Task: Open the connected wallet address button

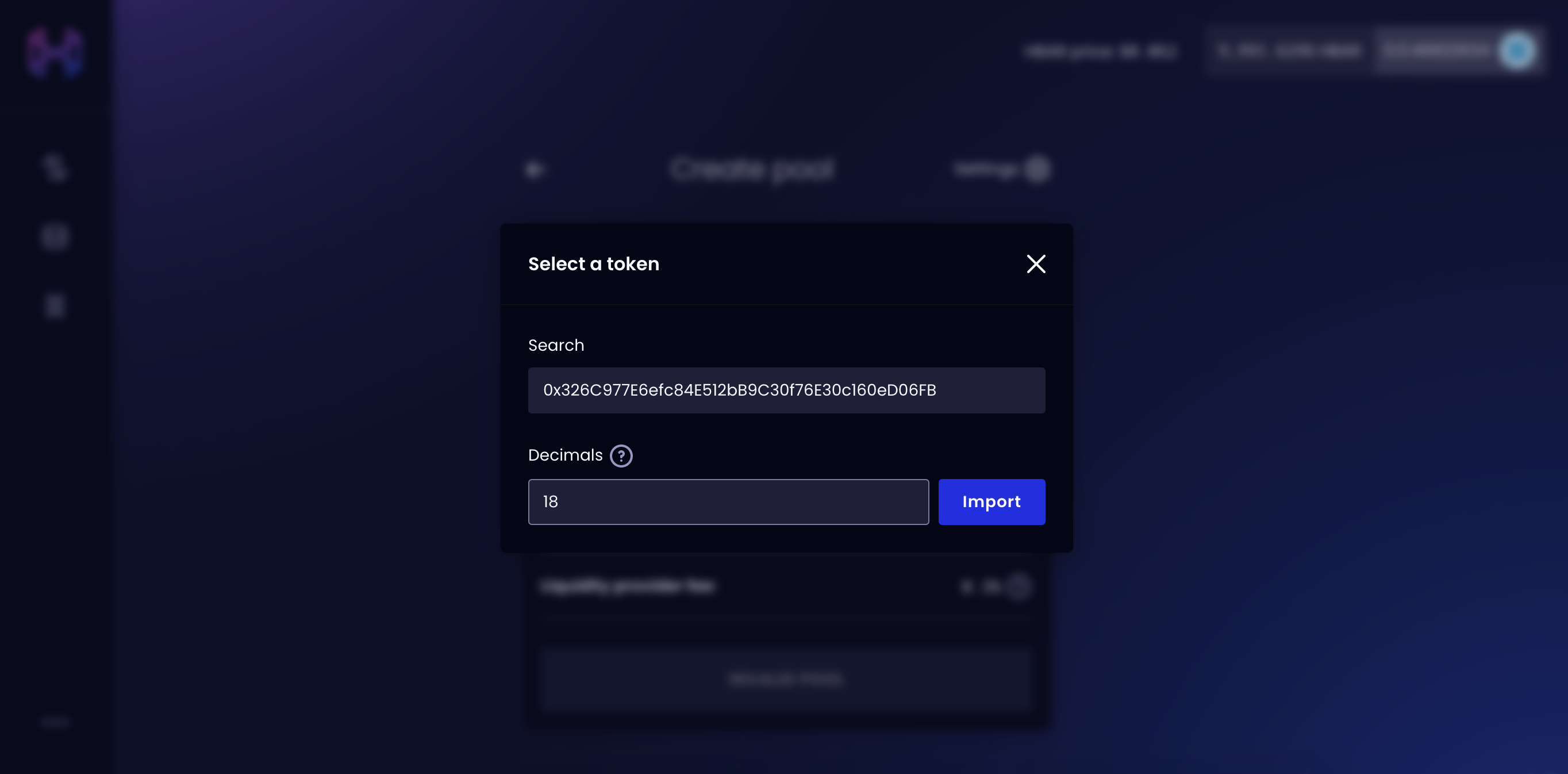Action: pyautogui.click(x=1435, y=51)
